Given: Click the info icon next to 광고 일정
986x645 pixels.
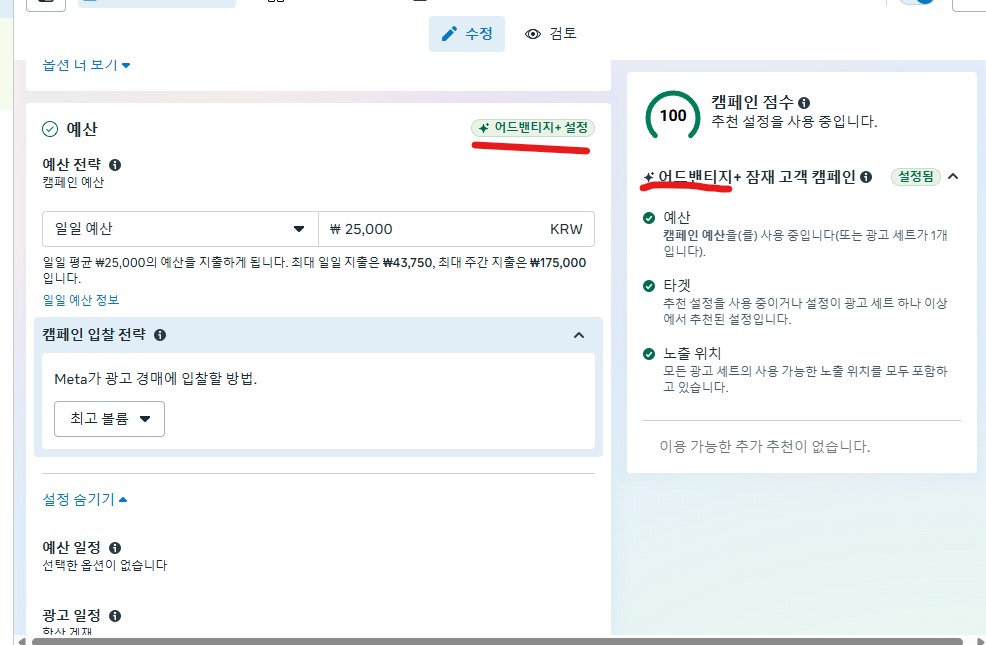Looking at the screenshot, I should pyautogui.click(x=115, y=616).
